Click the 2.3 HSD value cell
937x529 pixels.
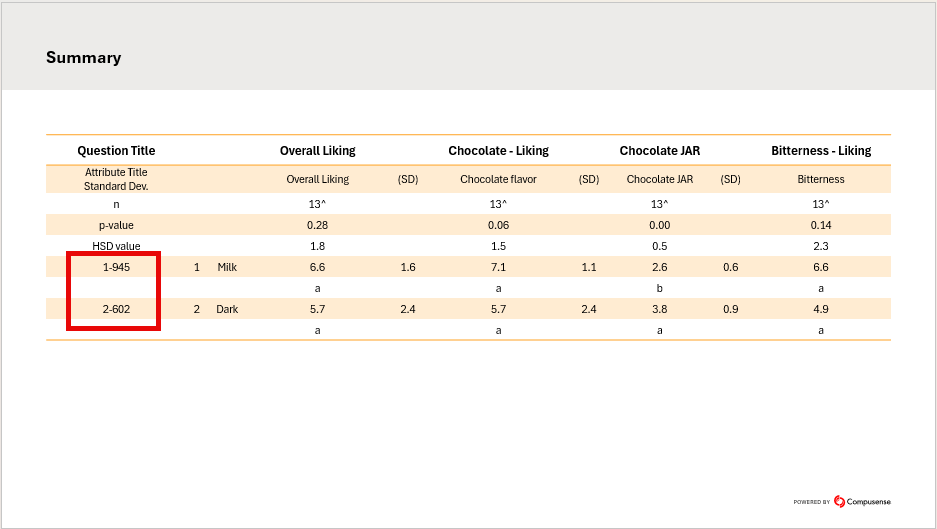point(820,246)
